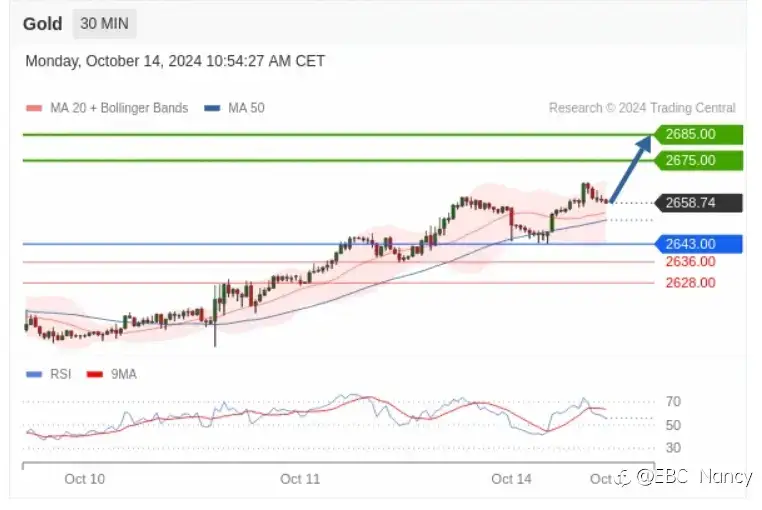Click the RSI legend label
Screen dimensions: 762x510
point(61,374)
